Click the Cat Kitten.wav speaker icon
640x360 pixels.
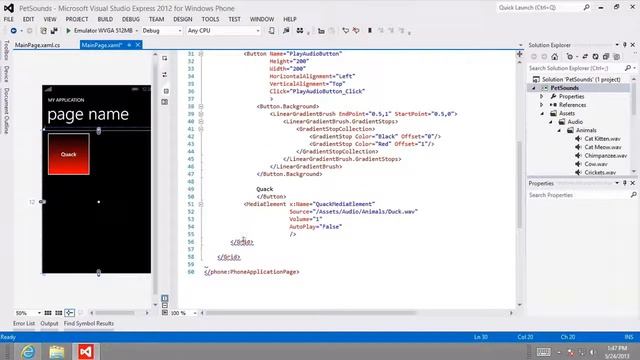click(x=578, y=139)
